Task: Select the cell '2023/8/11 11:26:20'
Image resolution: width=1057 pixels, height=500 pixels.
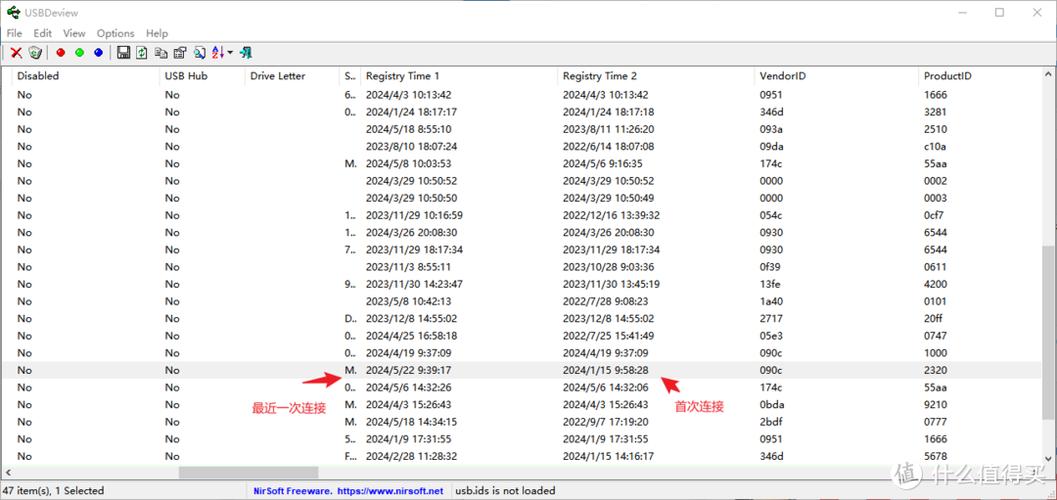Action: pos(609,129)
